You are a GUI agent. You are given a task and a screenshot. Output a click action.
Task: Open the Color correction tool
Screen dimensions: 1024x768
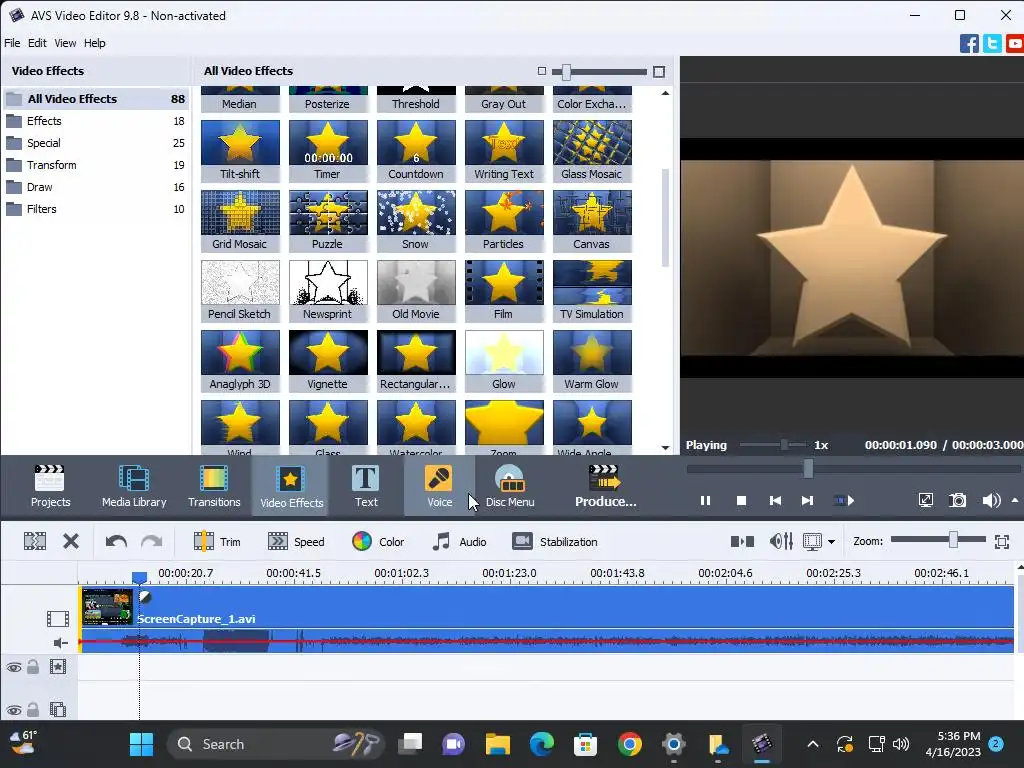point(378,541)
